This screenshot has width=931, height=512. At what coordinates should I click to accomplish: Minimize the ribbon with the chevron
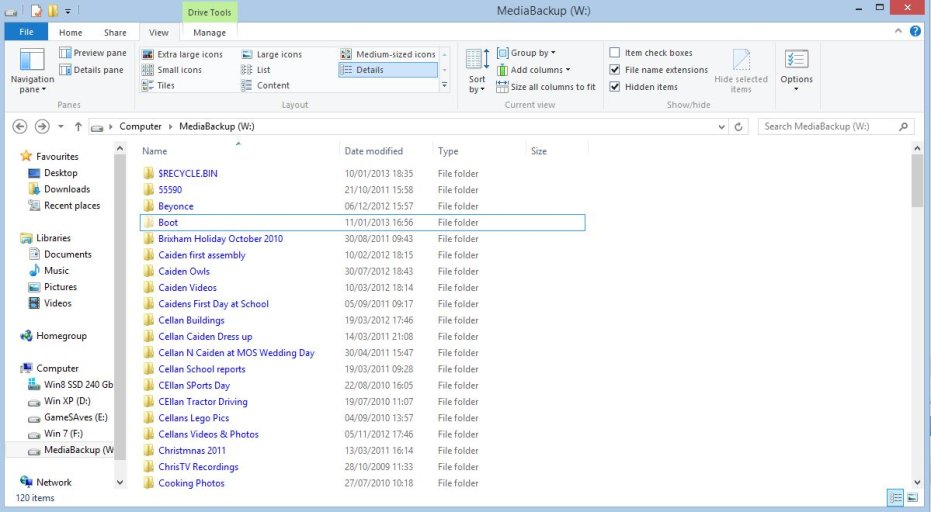(x=898, y=31)
